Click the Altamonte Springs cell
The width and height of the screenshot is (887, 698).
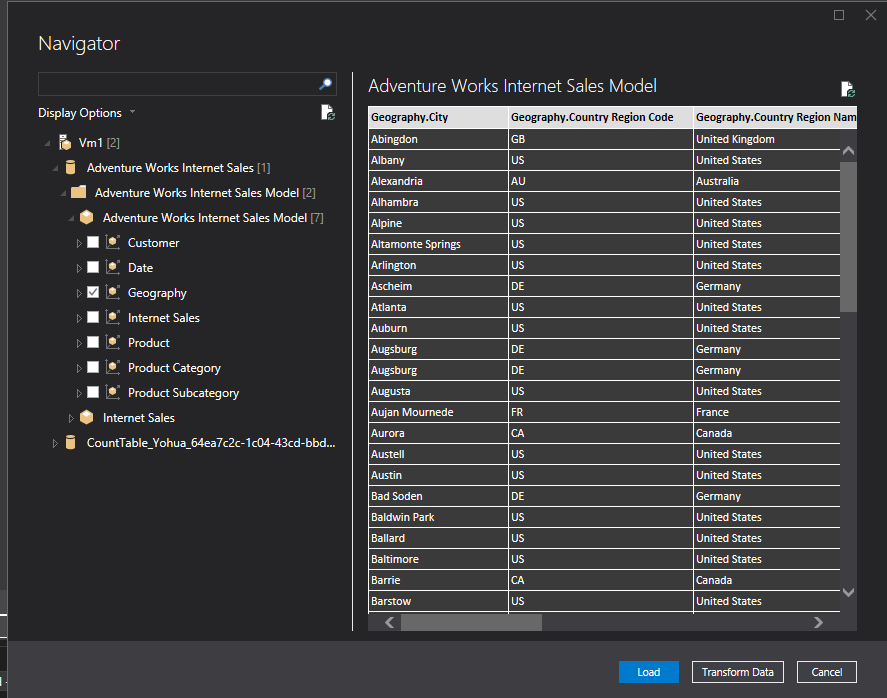click(x=438, y=244)
